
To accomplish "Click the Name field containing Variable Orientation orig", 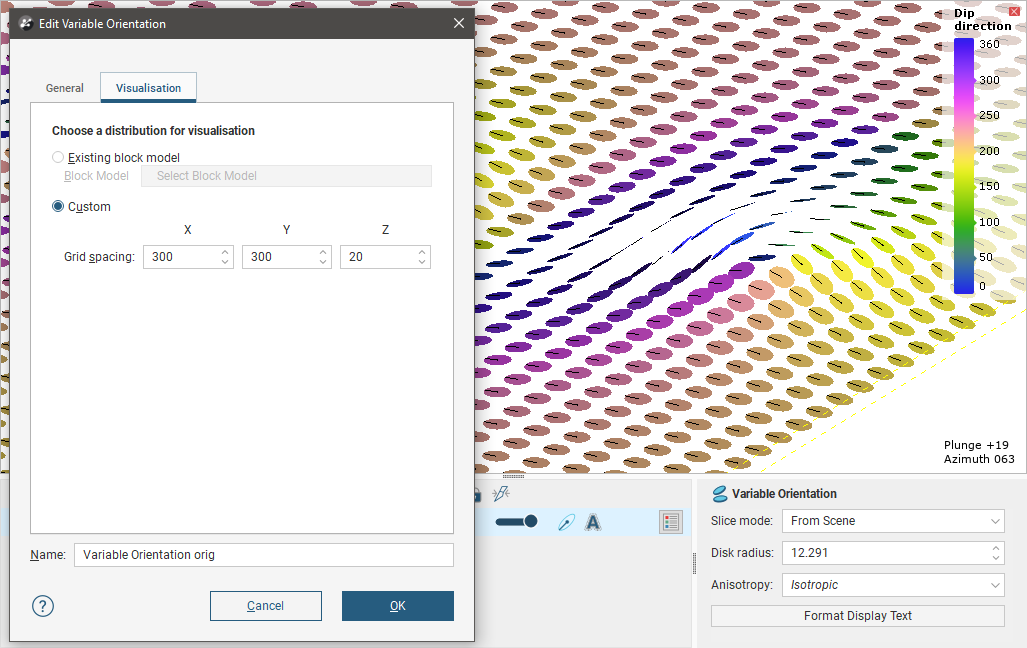I will coord(263,555).
